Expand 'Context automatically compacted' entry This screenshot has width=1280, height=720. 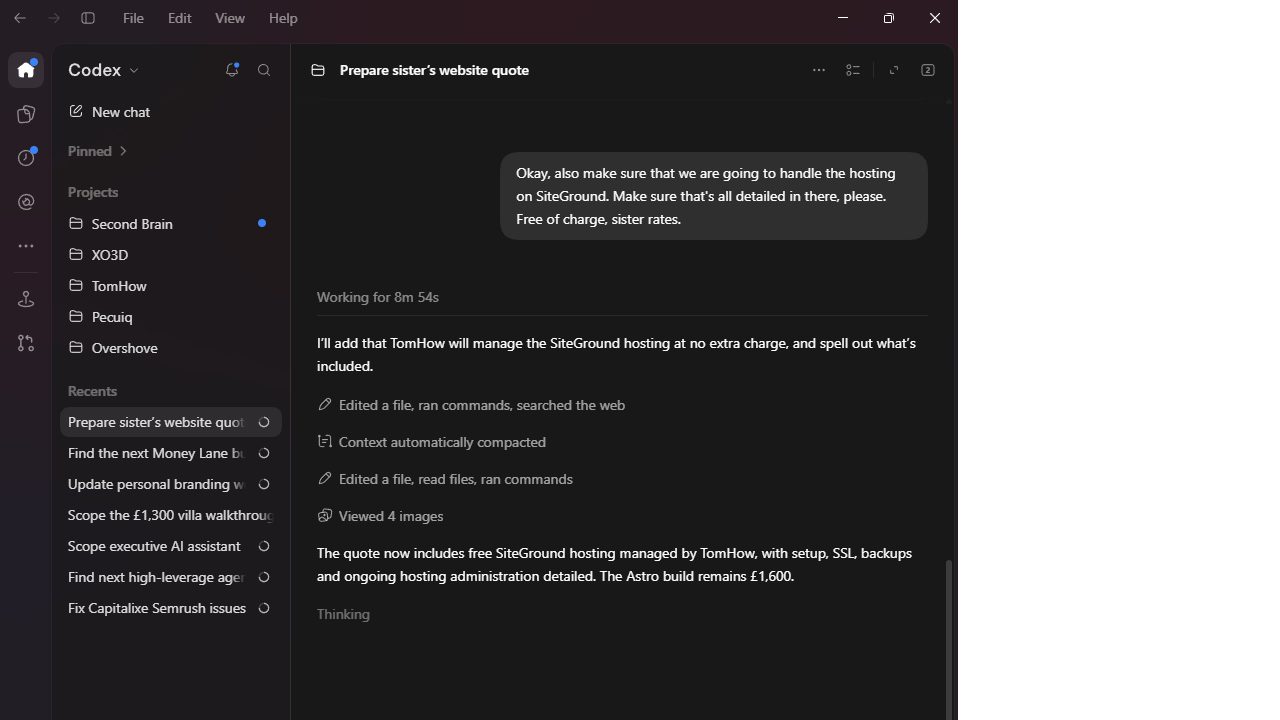(x=431, y=442)
